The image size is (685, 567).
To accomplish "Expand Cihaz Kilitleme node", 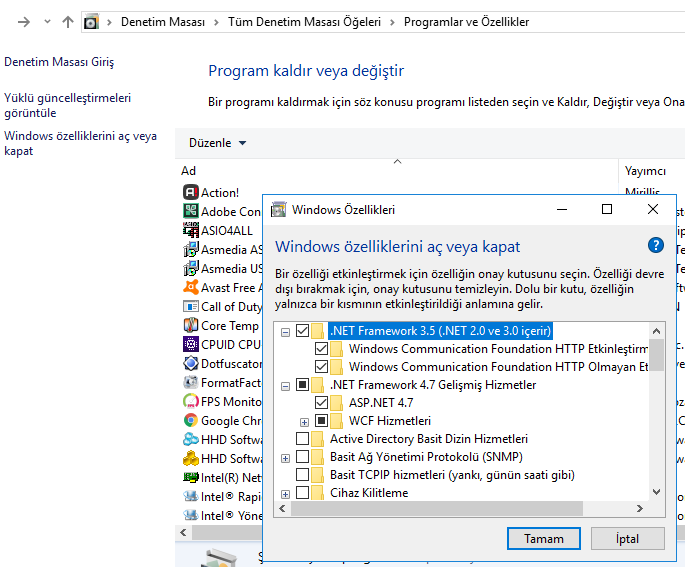I will (x=285, y=494).
